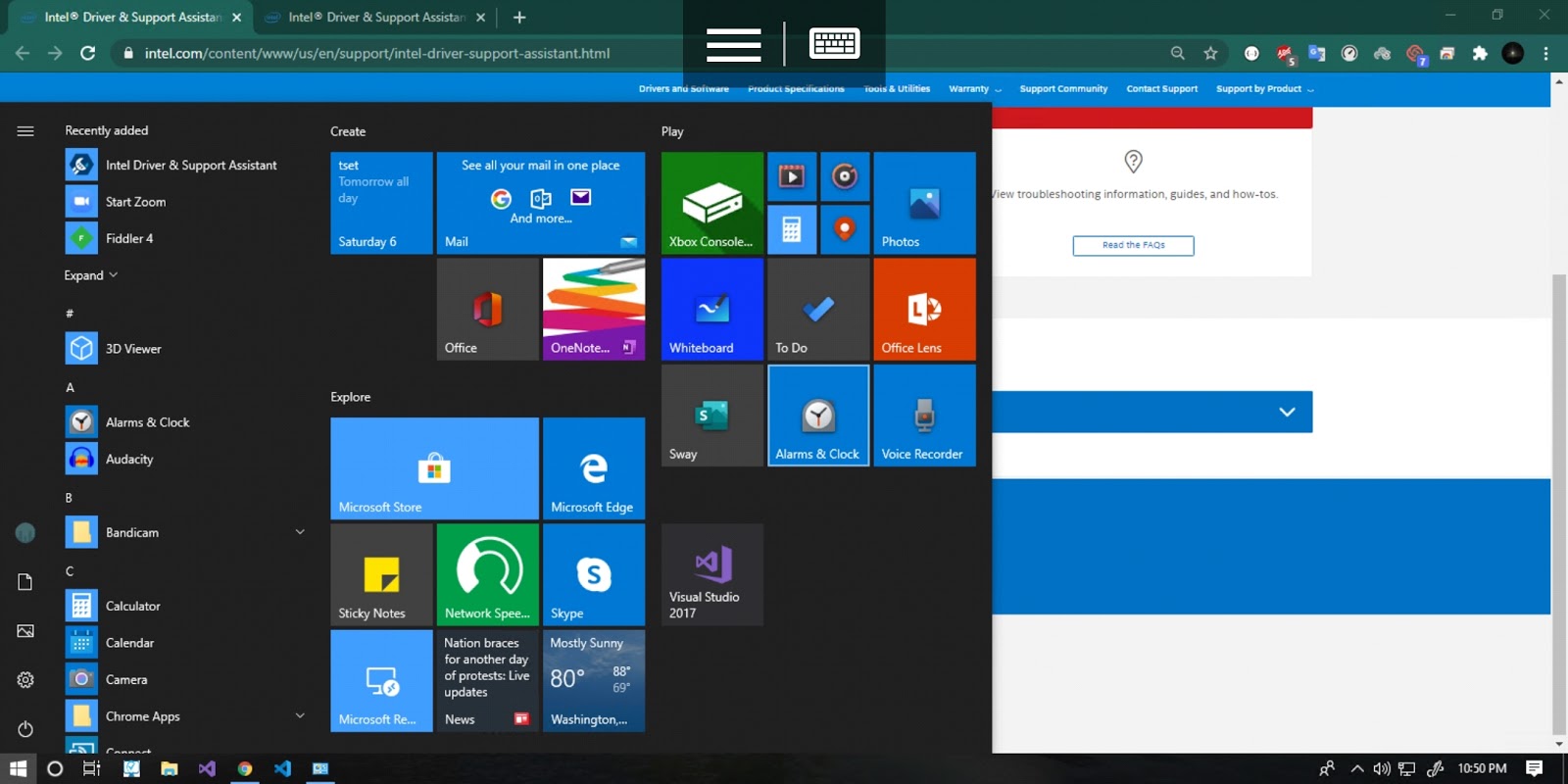Image resolution: width=1568 pixels, height=784 pixels.
Task: Click the Windows Start button
Action: coord(18,768)
